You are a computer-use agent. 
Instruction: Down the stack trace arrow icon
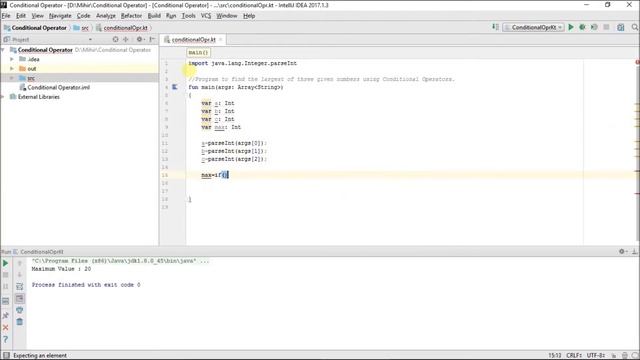pyautogui.click(x=19, y=275)
